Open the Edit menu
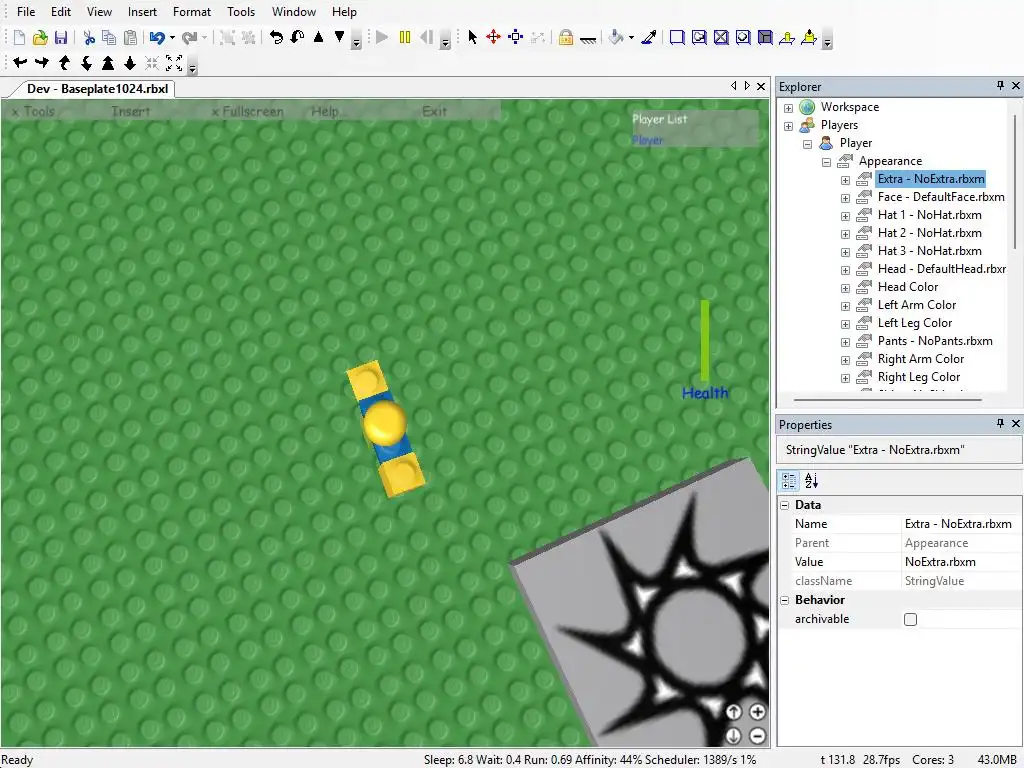This screenshot has width=1024, height=768. [x=61, y=12]
